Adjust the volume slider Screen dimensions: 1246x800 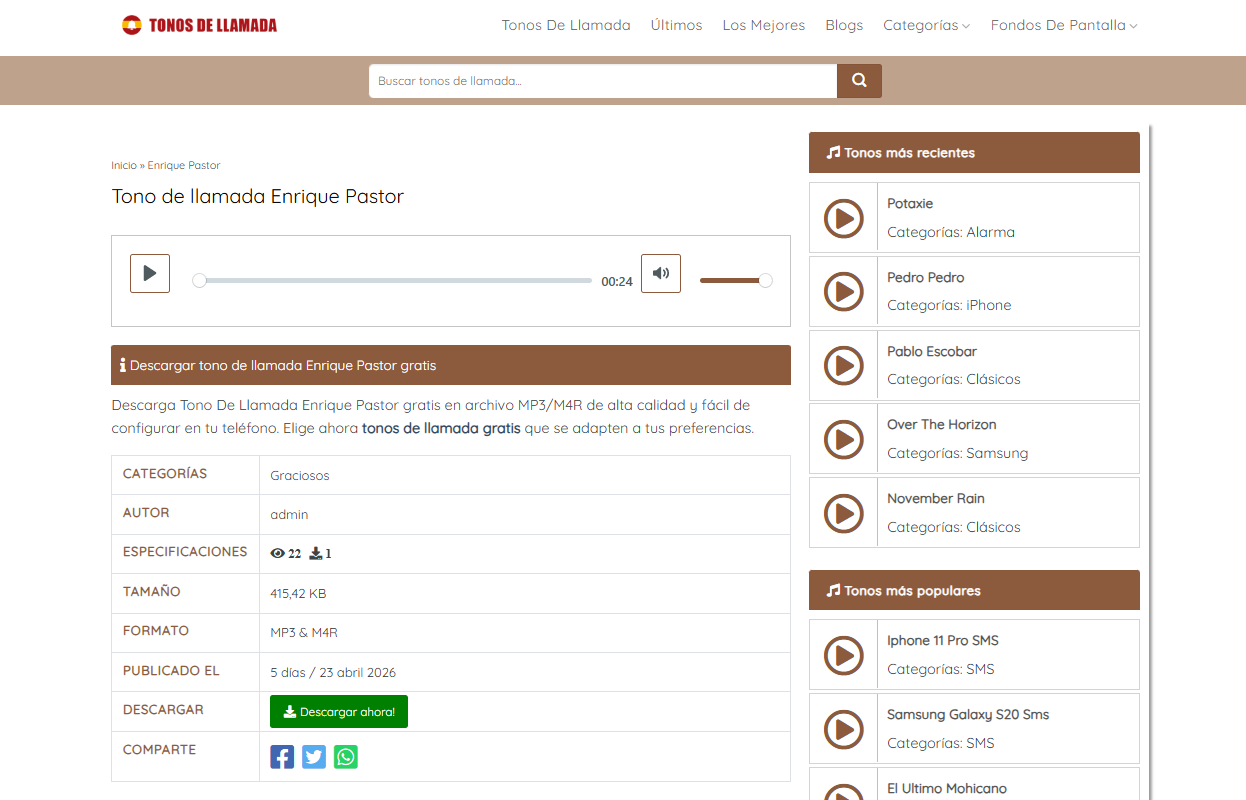point(736,281)
